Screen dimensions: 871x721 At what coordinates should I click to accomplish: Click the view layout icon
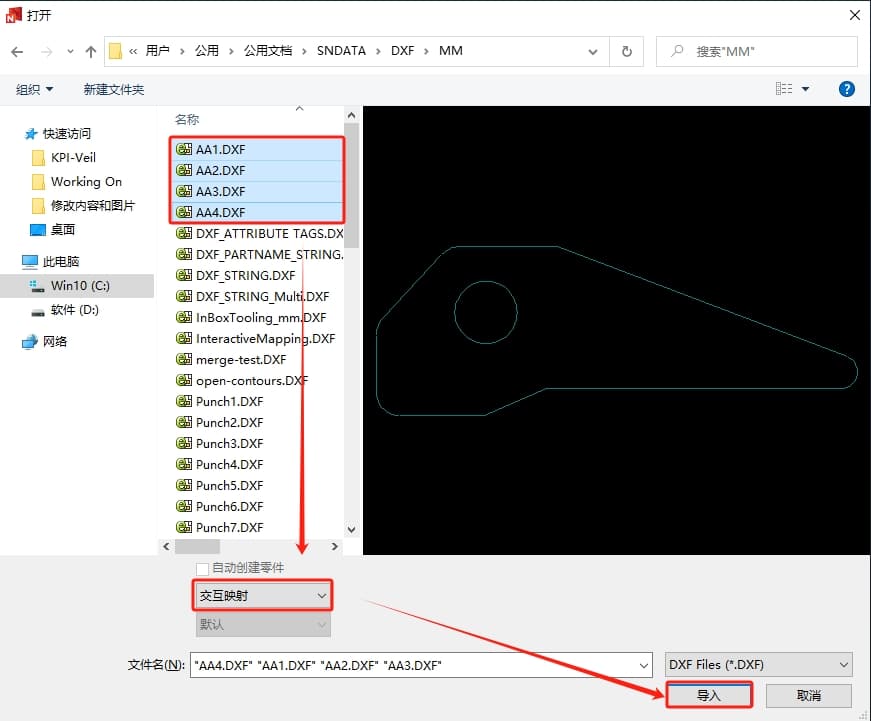click(x=785, y=89)
